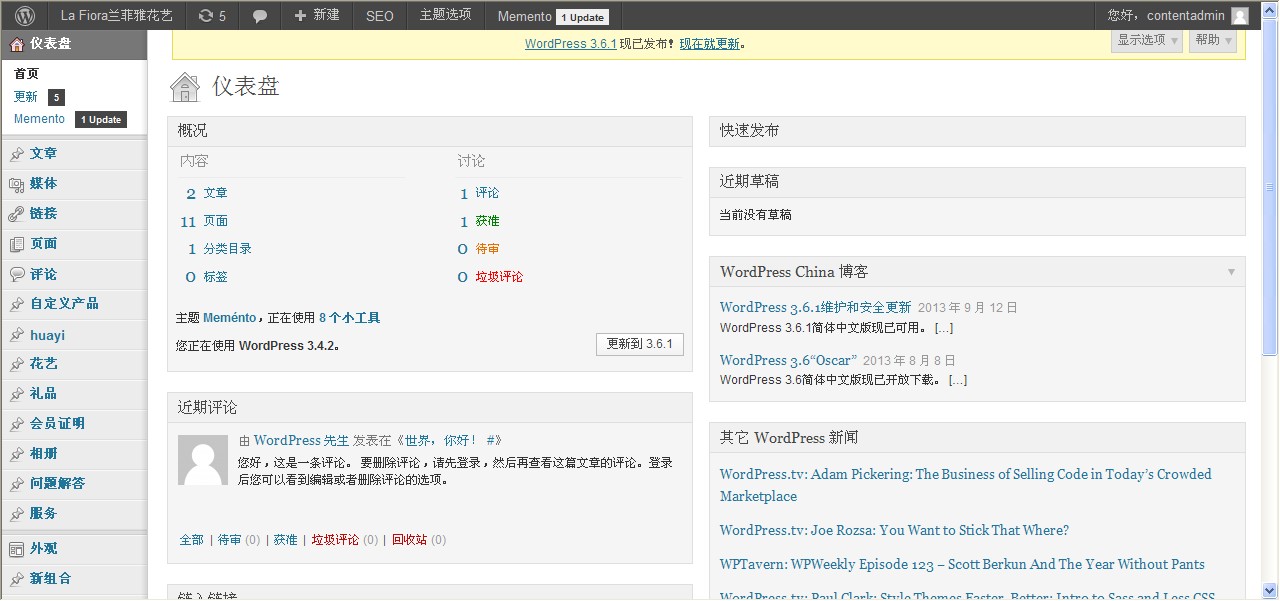Open the 新建 menu in admin bar
This screenshot has width=1280, height=601.
click(317, 15)
